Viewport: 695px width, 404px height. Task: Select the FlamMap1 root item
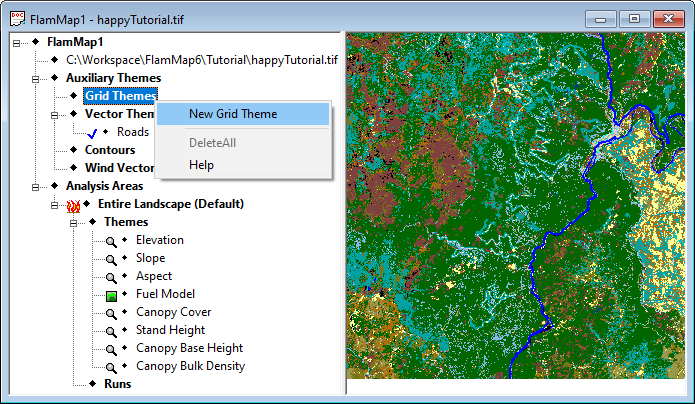click(x=75, y=42)
